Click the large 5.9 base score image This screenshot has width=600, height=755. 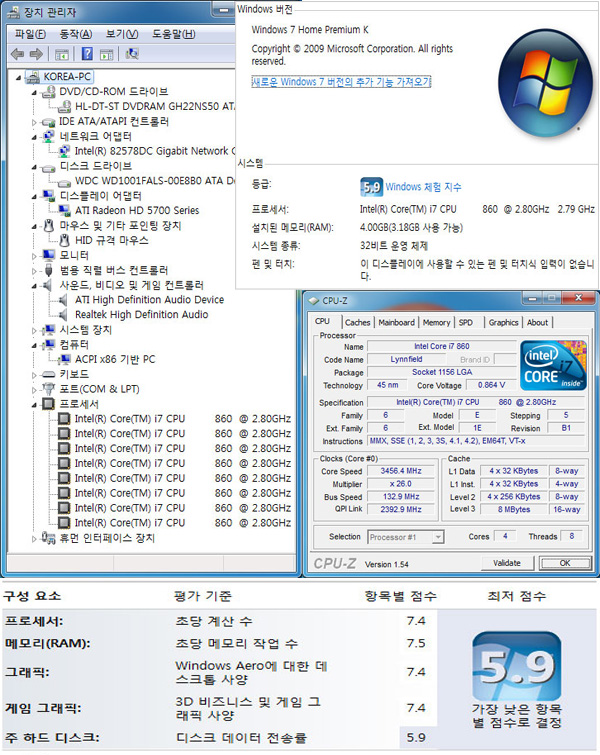tap(517, 667)
